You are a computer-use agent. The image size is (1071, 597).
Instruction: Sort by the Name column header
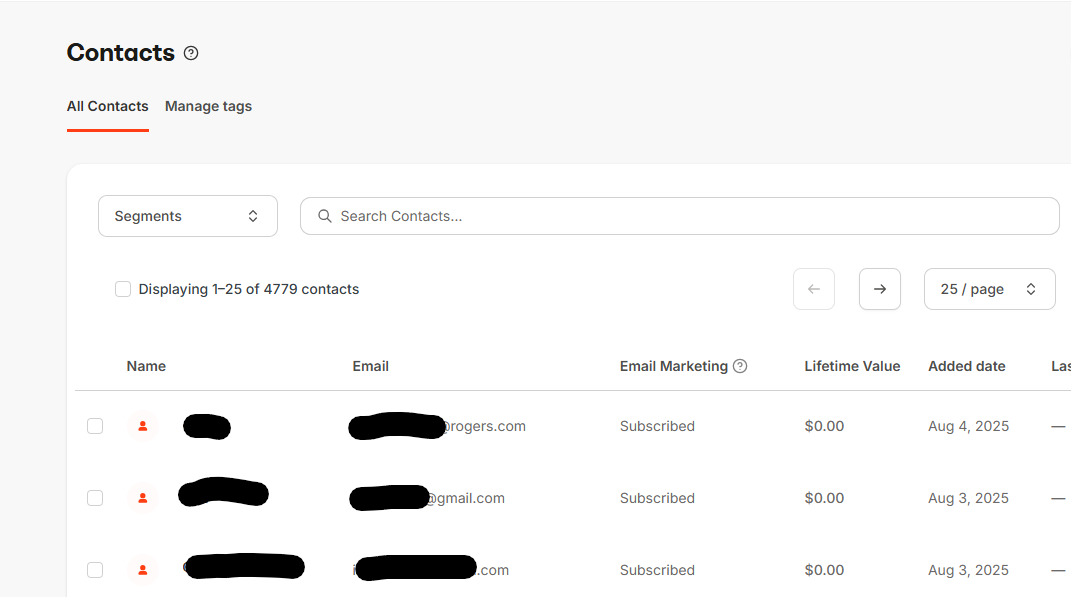tap(146, 366)
